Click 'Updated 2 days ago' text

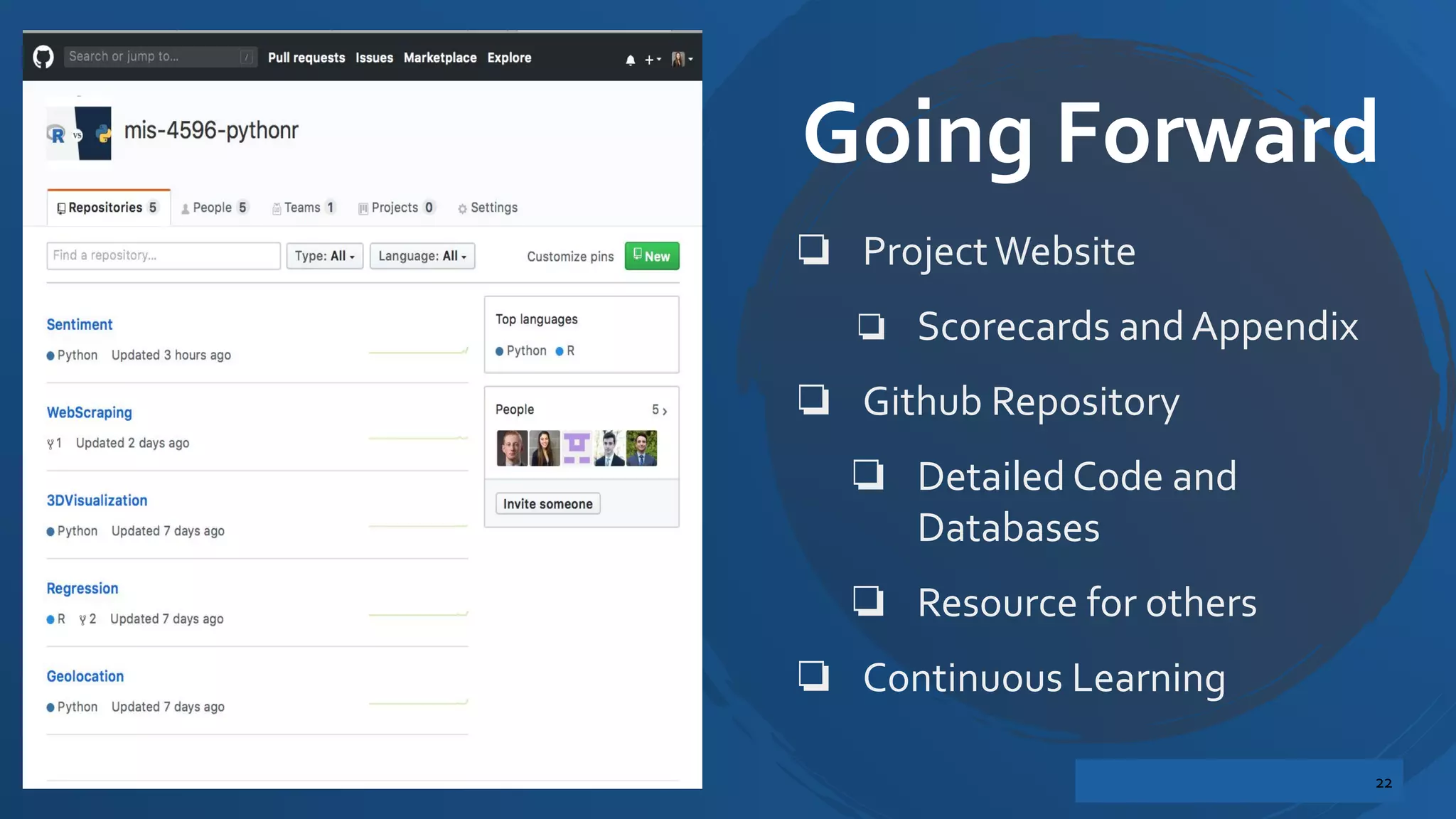pos(133,444)
